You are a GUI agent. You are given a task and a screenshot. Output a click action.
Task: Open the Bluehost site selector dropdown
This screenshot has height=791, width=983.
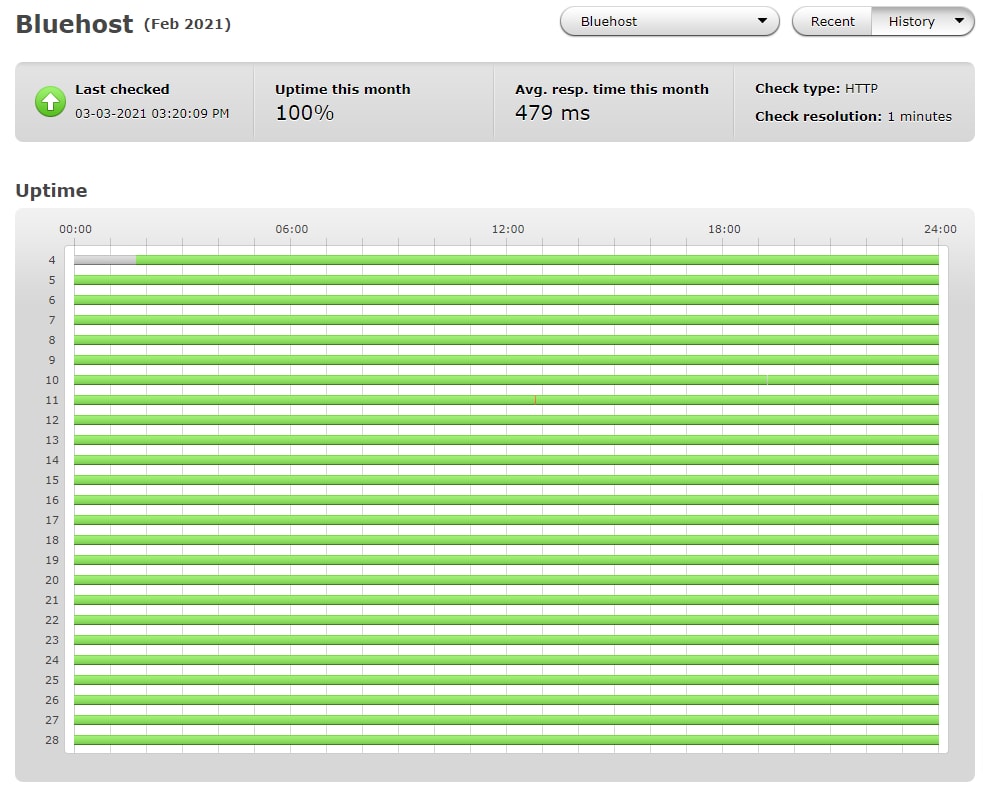(669, 21)
